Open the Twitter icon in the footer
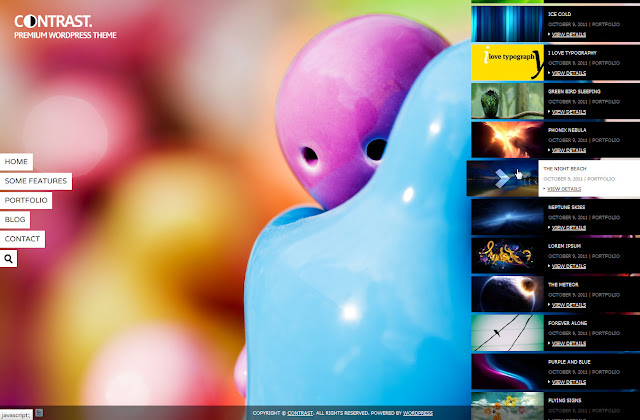The image size is (640, 420). (39, 413)
